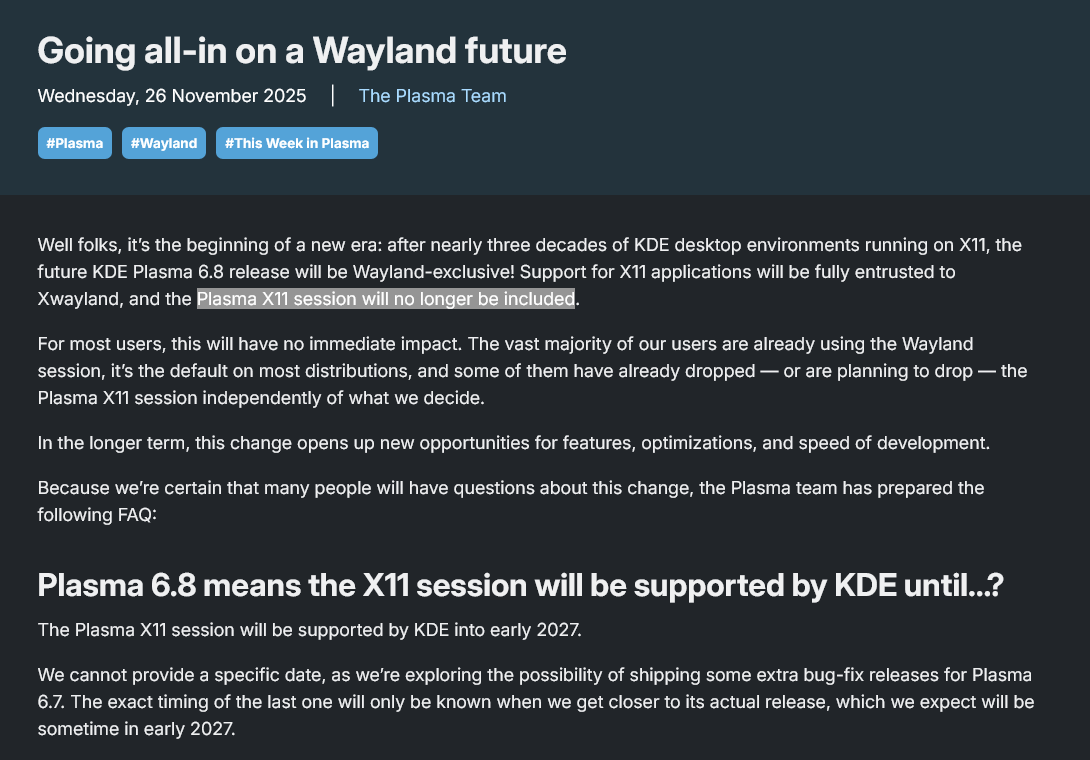Click the paragraph starting "We cannot provide"

(x=534, y=702)
